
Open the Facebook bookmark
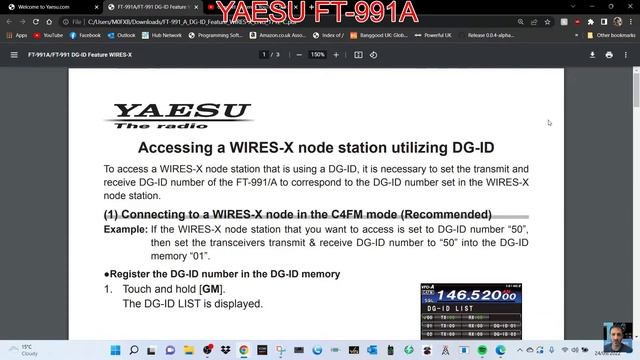(85, 36)
